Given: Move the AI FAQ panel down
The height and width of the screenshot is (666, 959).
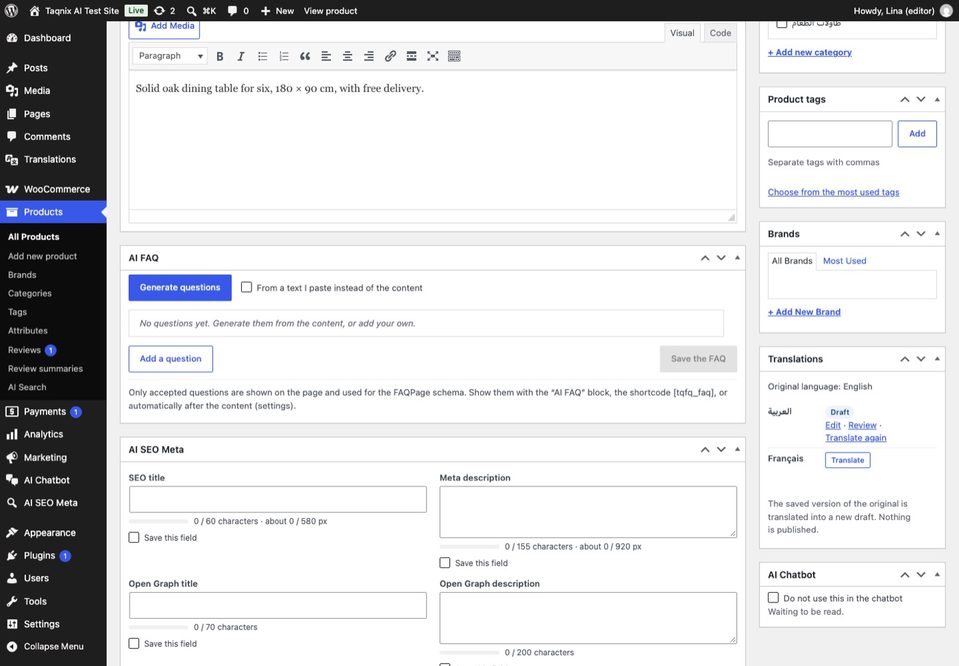Looking at the screenshot, I should point(722,258).
